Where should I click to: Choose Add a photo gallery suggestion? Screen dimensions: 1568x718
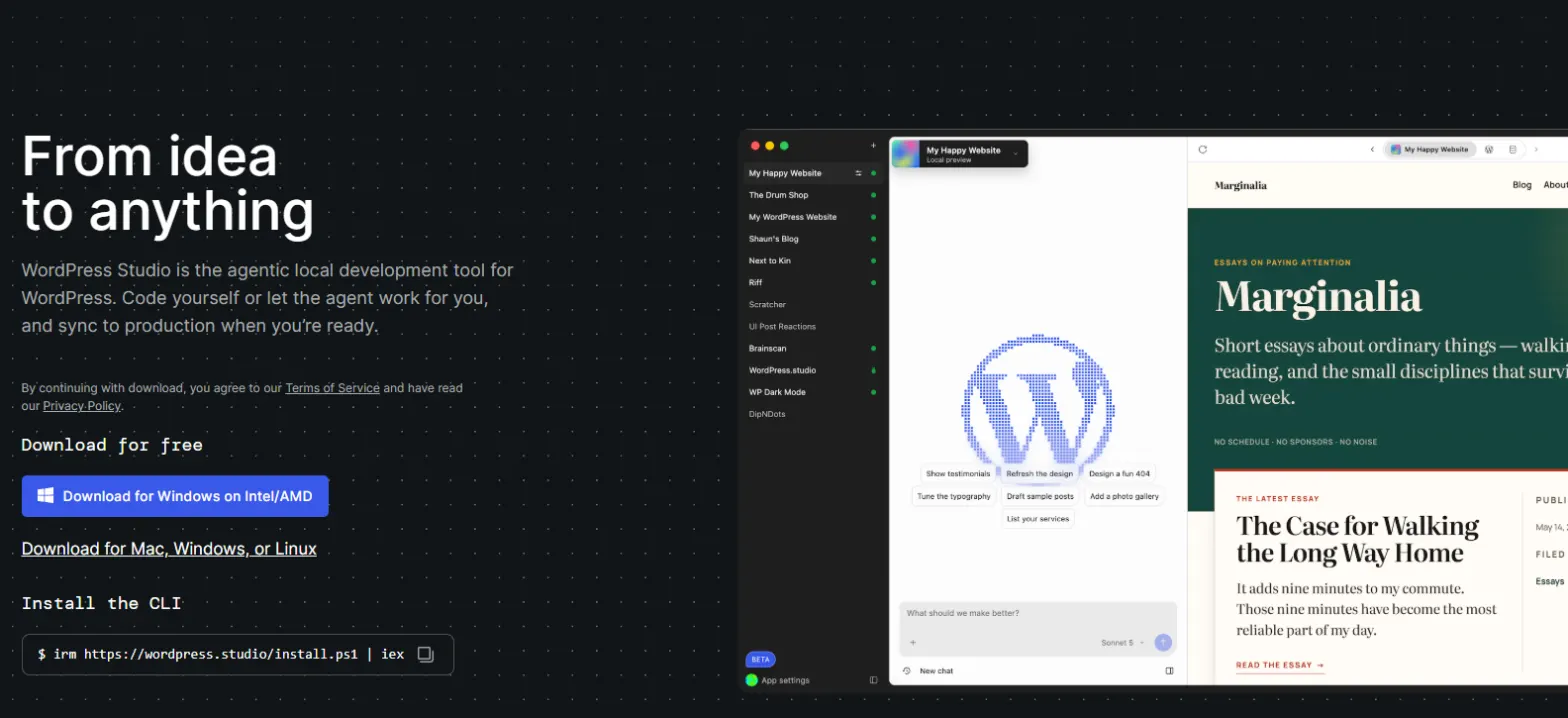1124,496
